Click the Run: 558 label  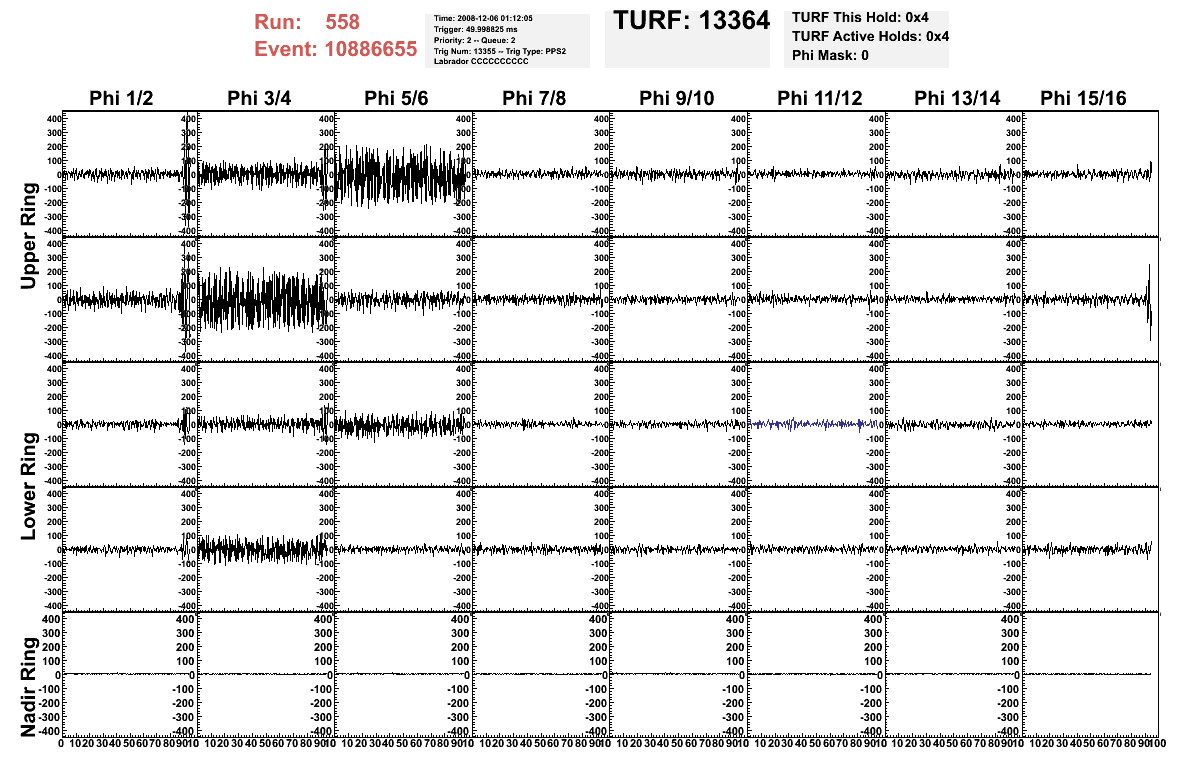click(x=307, y=22)
